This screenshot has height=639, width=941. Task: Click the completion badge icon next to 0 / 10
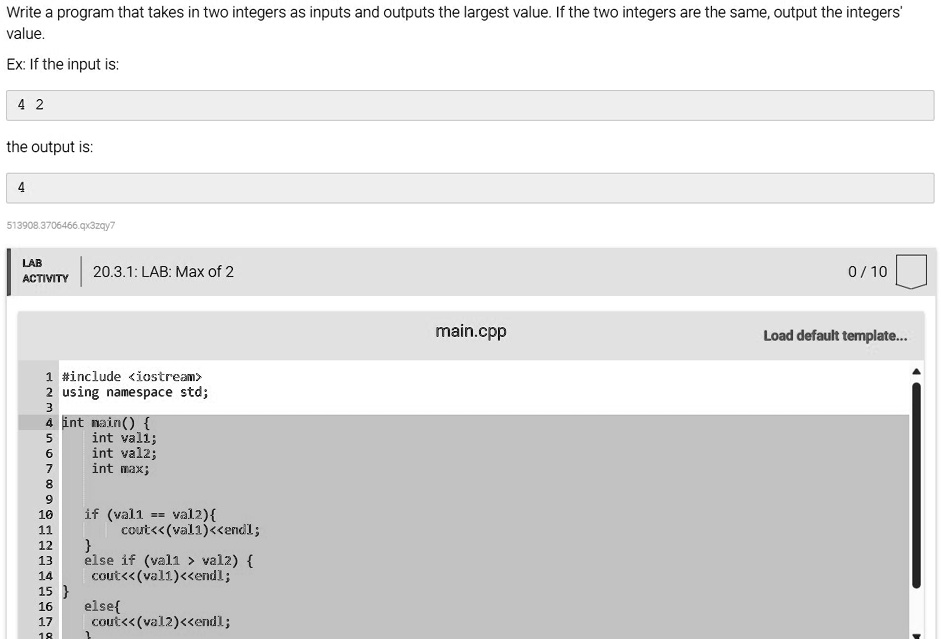(x=911, y=272)
